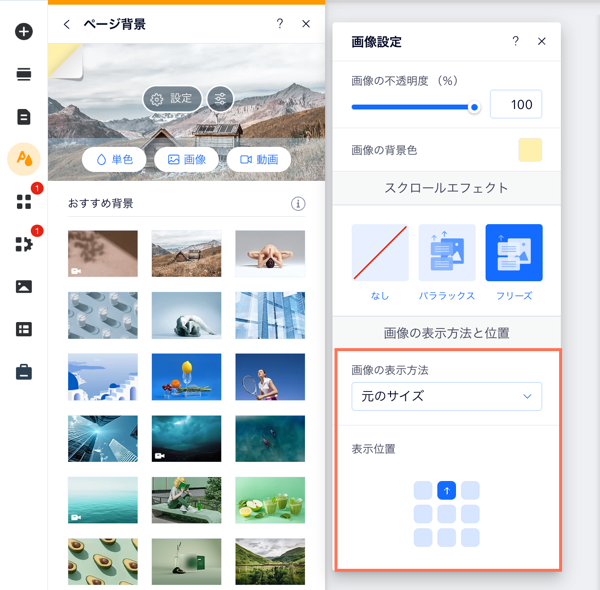This screenshot has height=590, width=600.
Task: Select the skyscrapers from below thumbnail
Action: coord(103,438)
